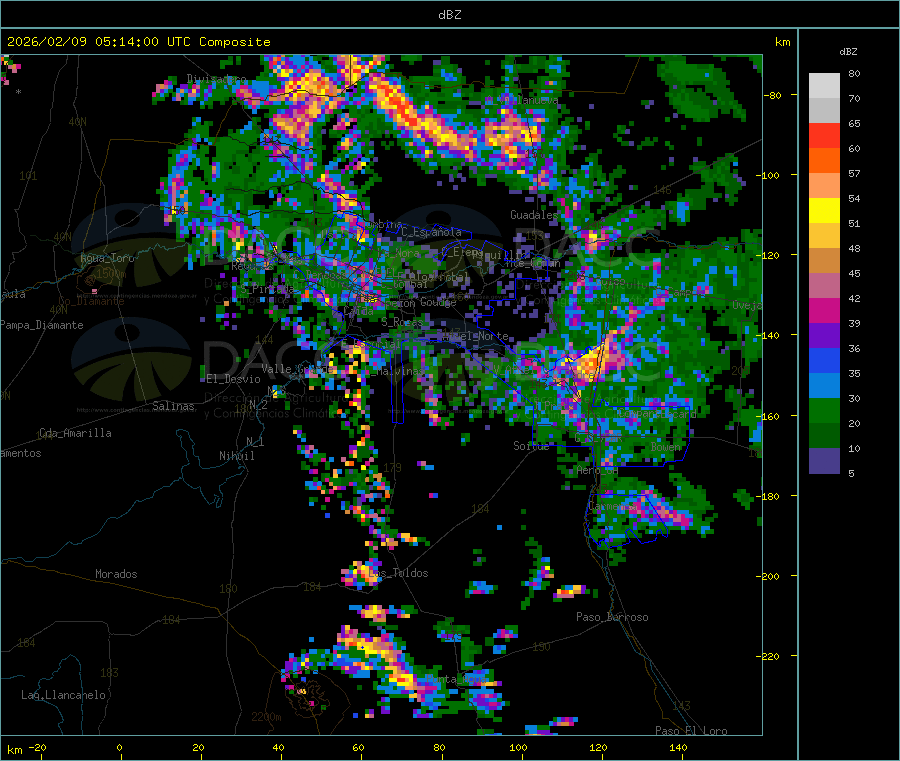Viewport: 900px width, 761px height.
Task: Select the 'Nihuil' place label
Action: 236,456
